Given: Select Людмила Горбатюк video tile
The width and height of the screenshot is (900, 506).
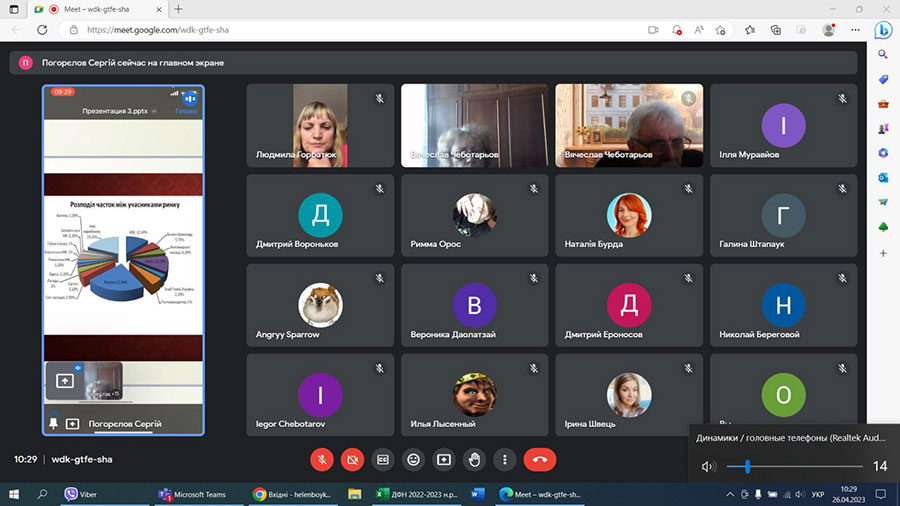Looking at the screenshot, I should pos(320,126).
